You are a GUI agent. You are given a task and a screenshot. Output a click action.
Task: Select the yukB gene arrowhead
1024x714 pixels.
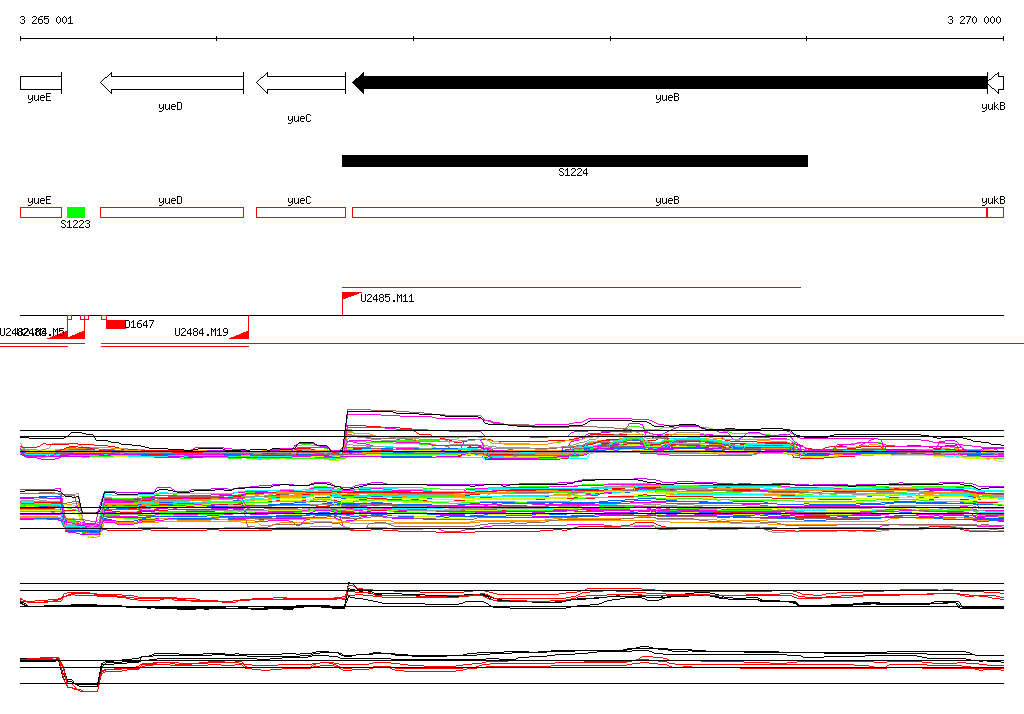[996, 83]
